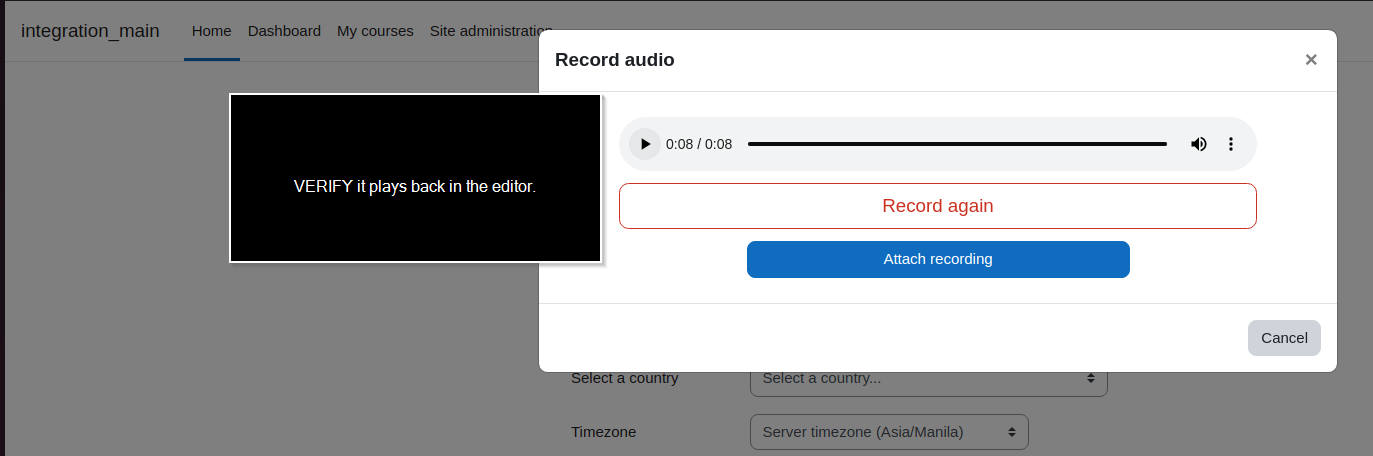Image resolution: width=1373 pixels, height=456 pixels.
Task: Open the Timezone dropdown
Action: click(889, 432)
